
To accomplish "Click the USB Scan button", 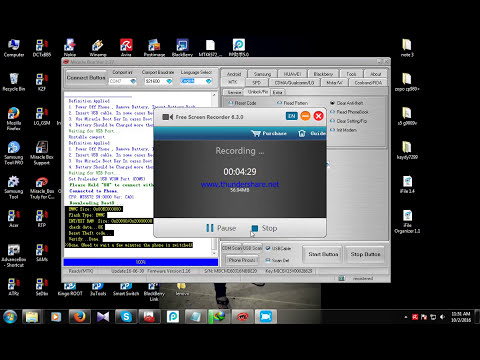I will [x=252, y=248].
